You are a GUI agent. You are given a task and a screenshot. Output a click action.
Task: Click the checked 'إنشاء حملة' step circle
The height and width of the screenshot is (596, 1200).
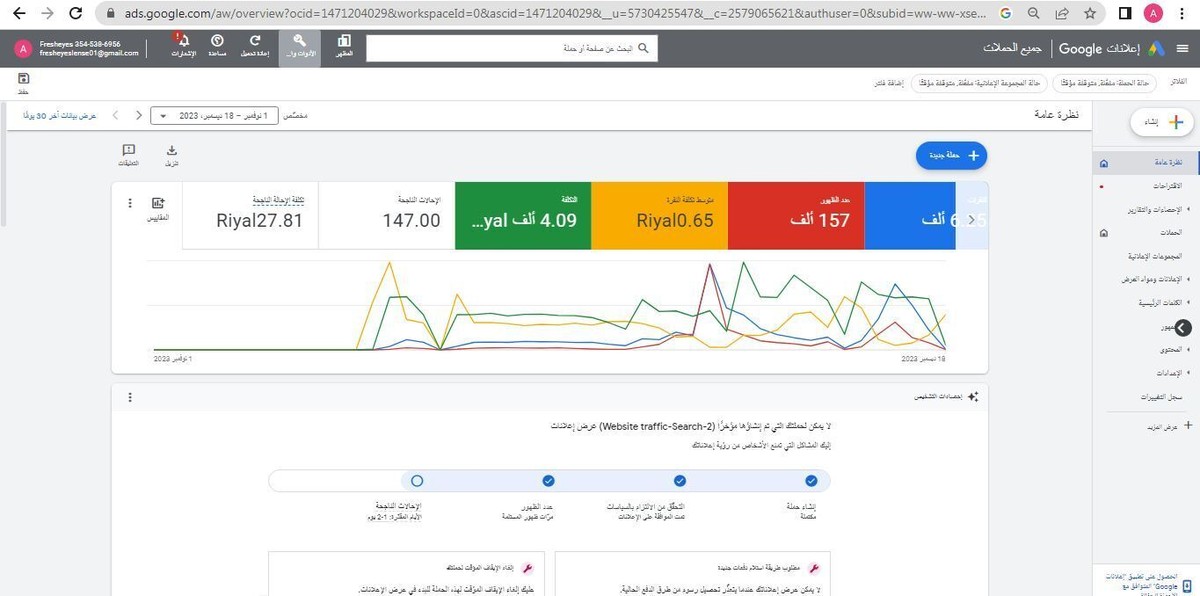(812, 480)
